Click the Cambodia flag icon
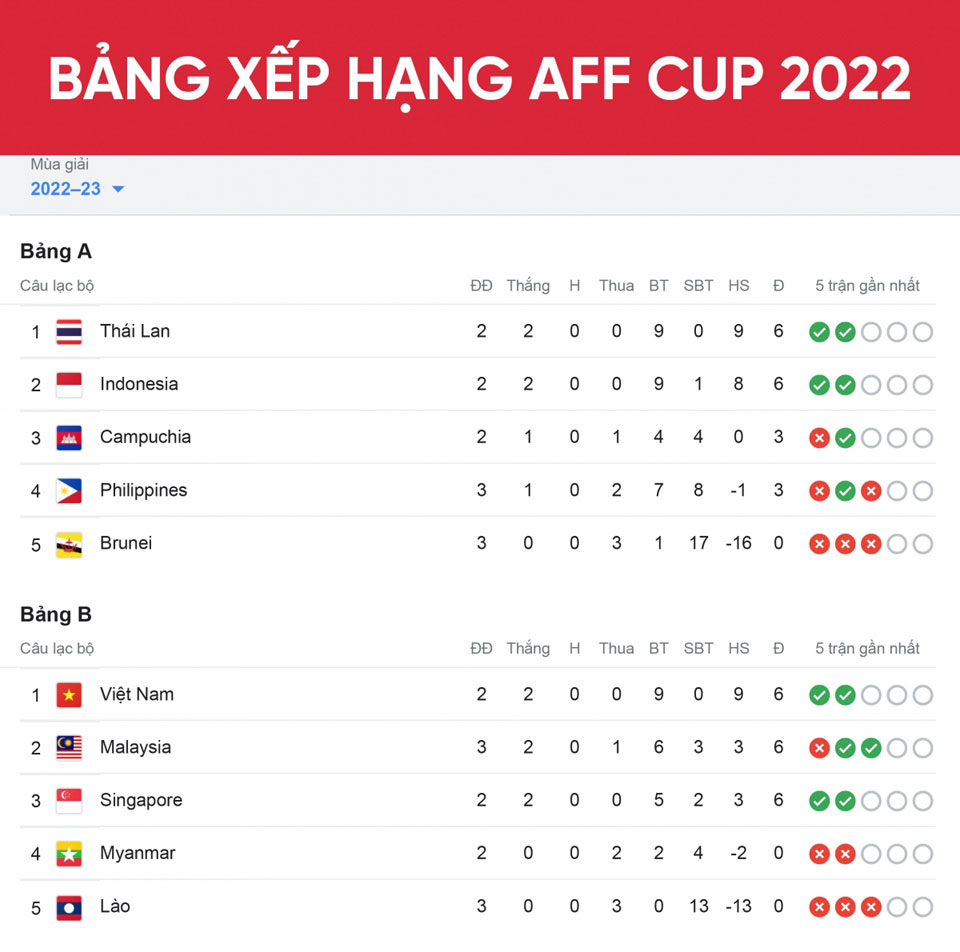Image resolution: width=960 pixels, height=952 pixels. [x=69, y=438]
